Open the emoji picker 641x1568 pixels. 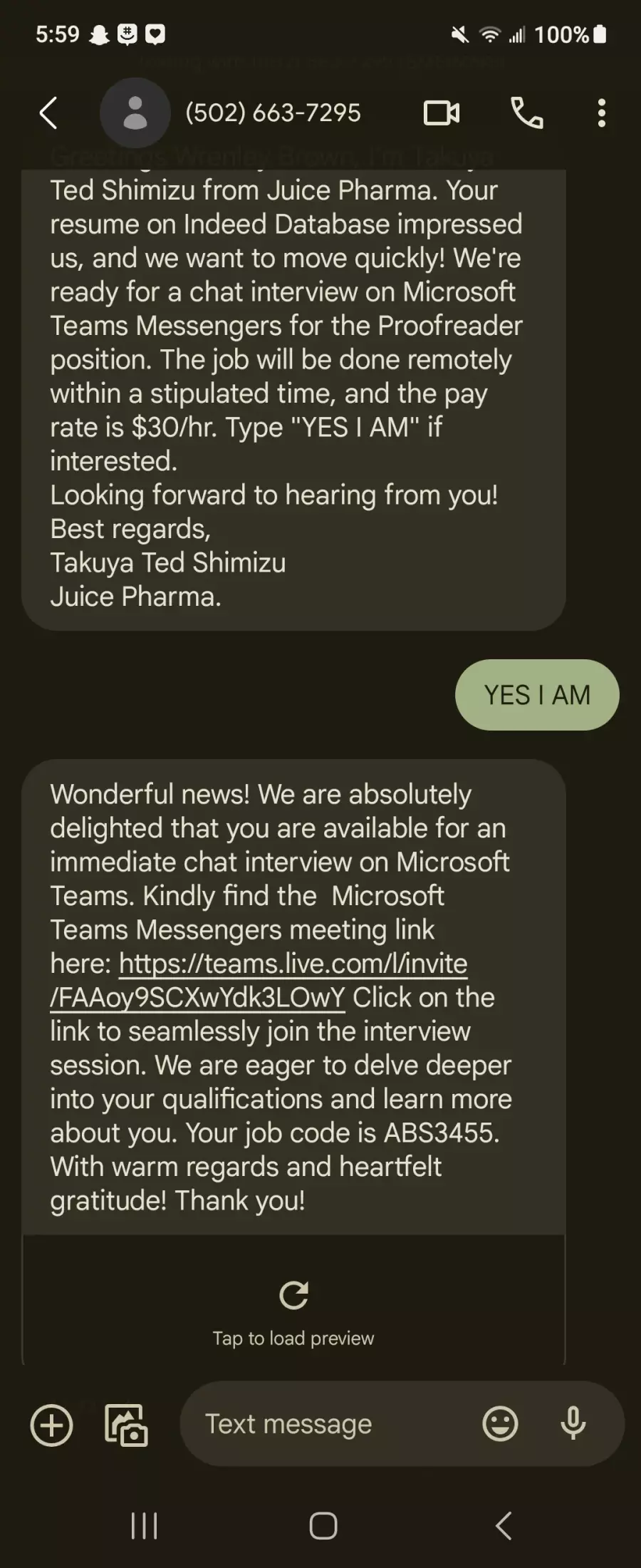500,1424
